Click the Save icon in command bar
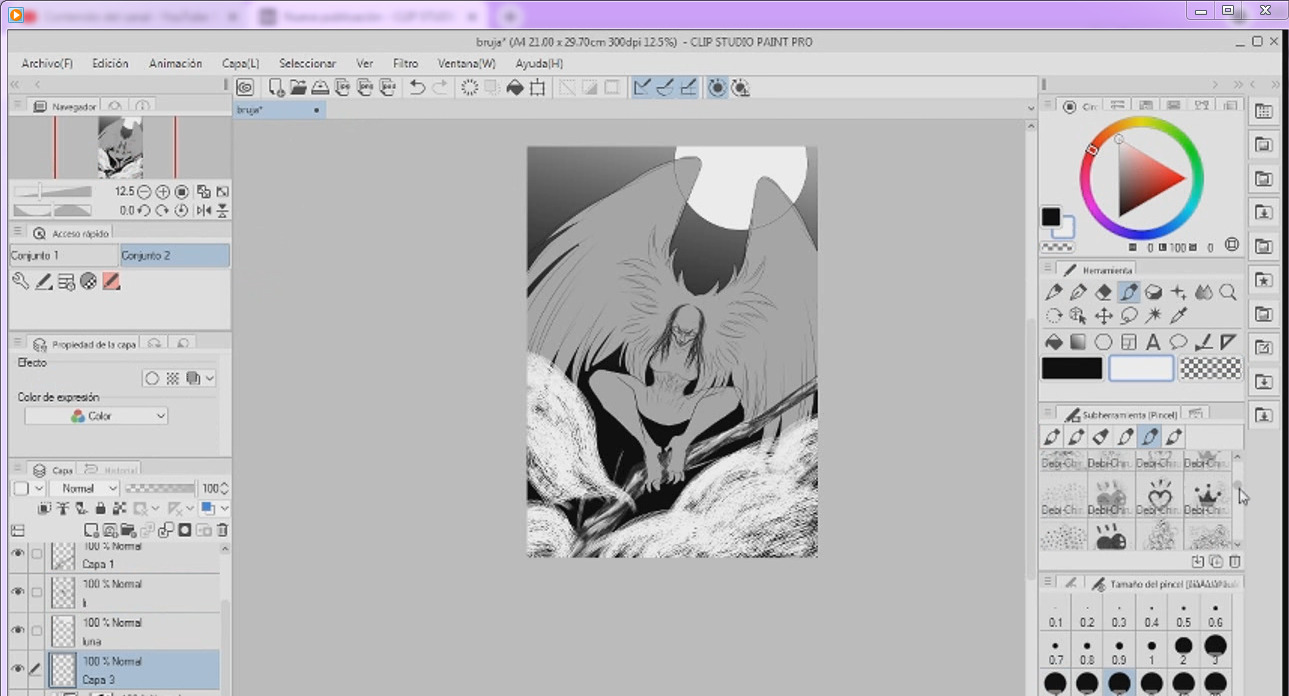1289x696 pixels. [320, 88]
